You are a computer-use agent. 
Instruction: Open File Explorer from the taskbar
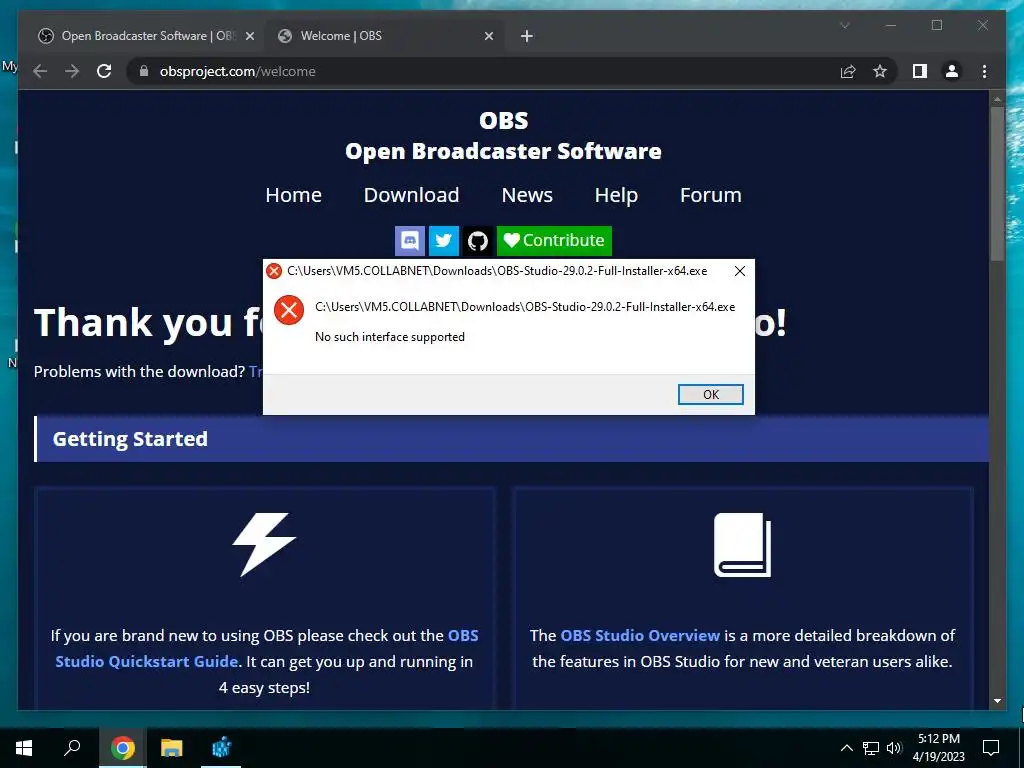[172, 748]
